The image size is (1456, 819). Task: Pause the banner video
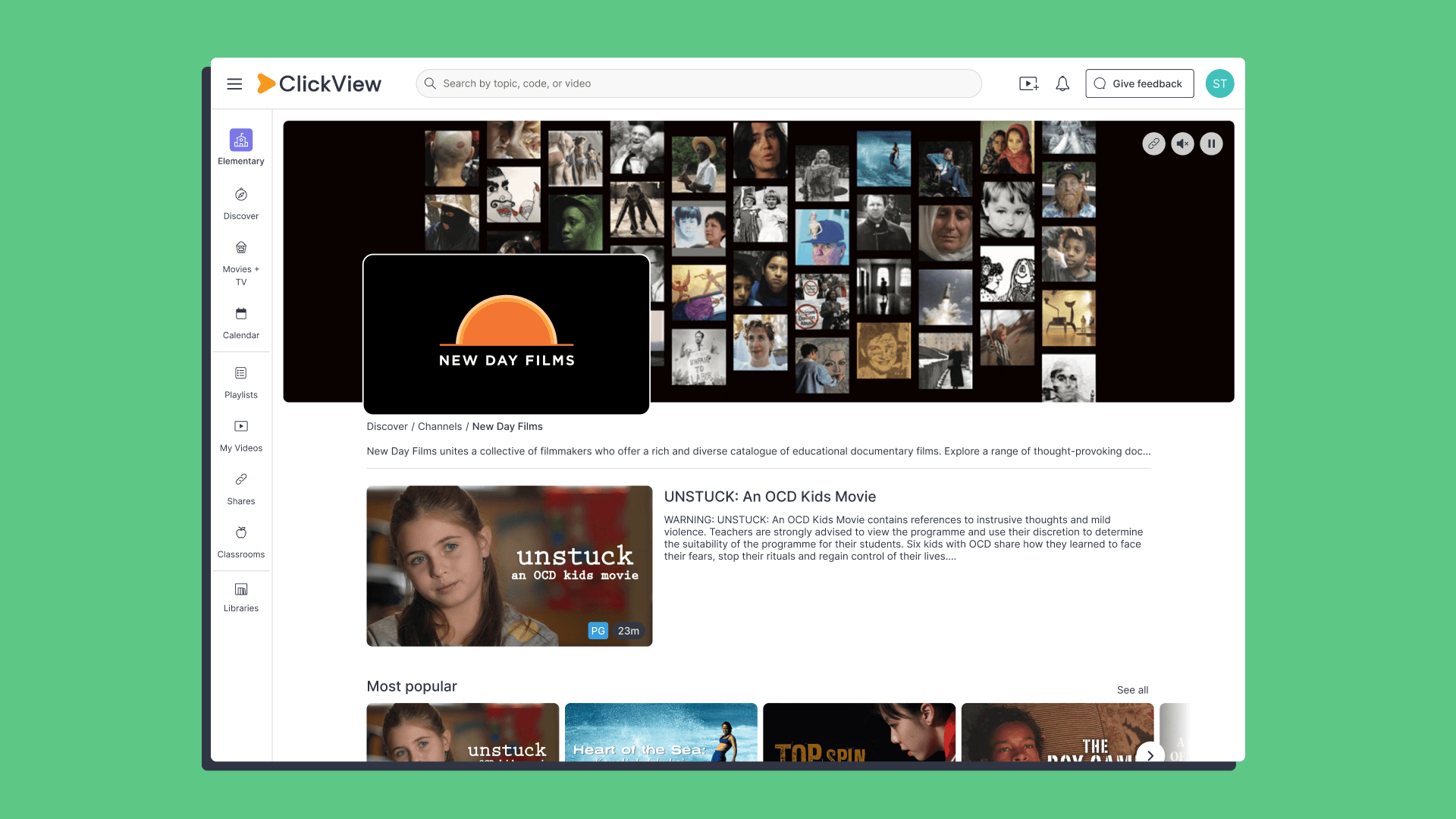1211,143
